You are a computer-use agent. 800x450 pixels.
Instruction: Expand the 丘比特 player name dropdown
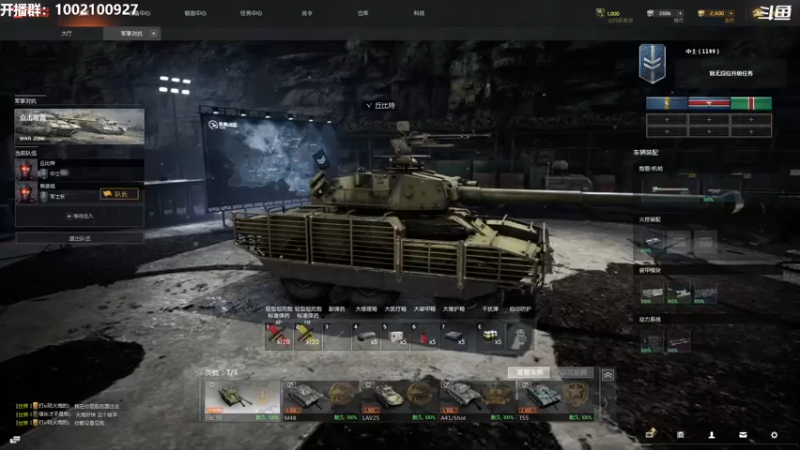(381, 106)
